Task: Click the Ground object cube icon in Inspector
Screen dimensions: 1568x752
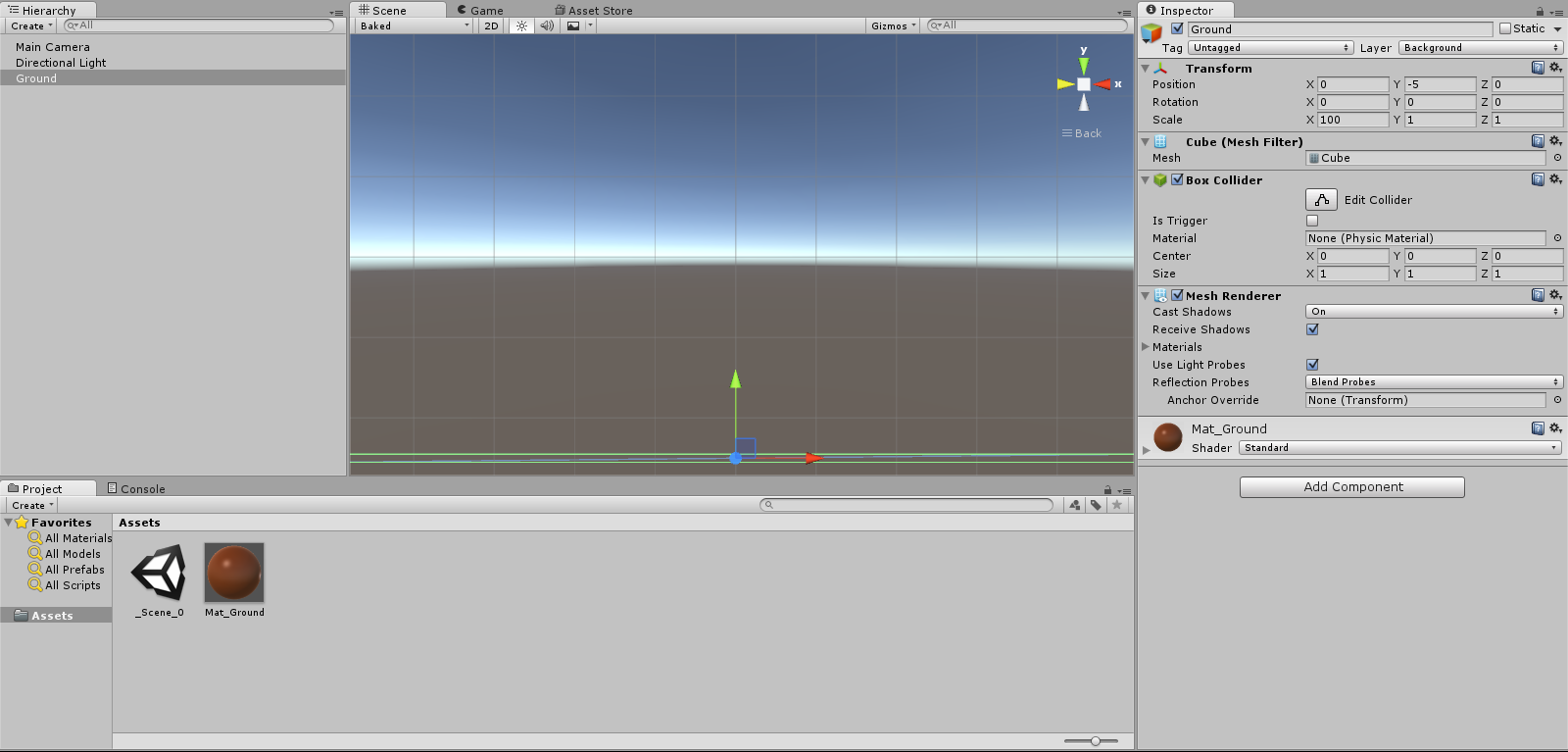Action: (x=1151, y=33)
